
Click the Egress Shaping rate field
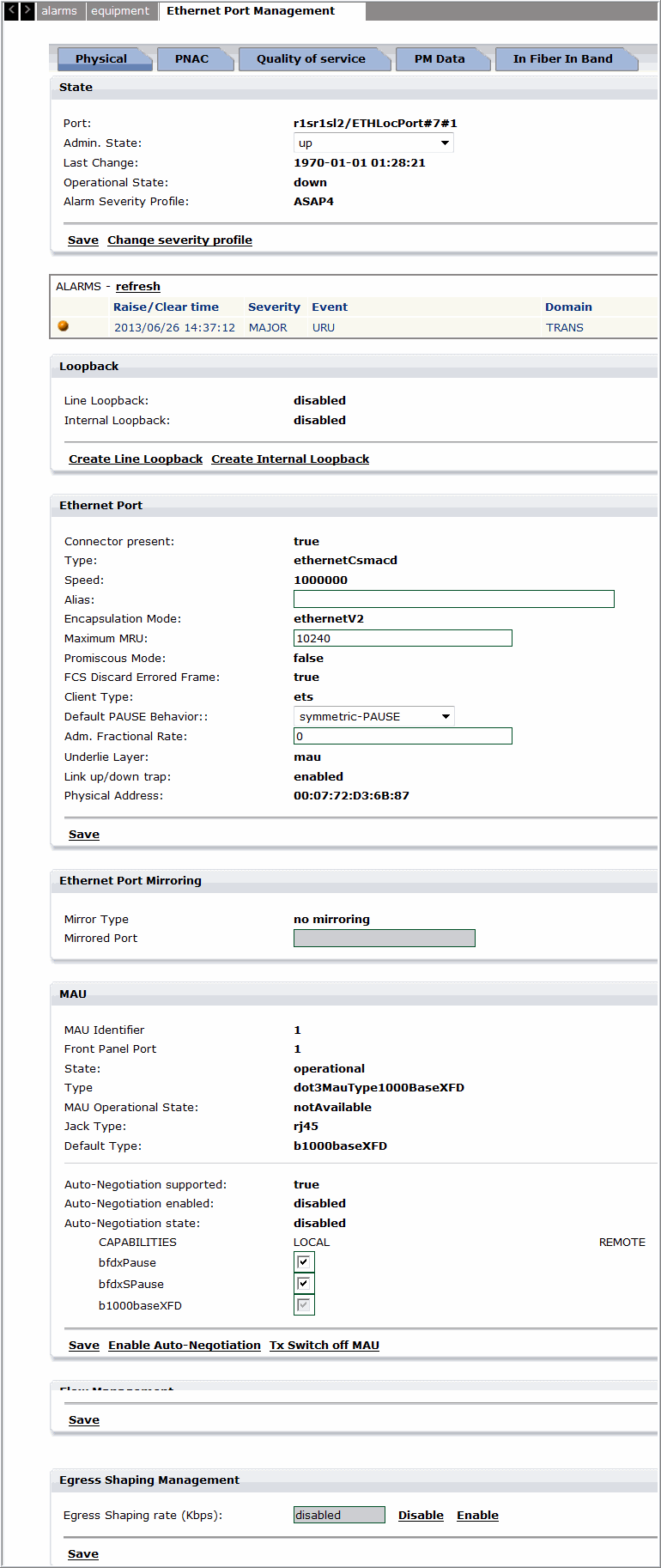[x=339, y=1516]
